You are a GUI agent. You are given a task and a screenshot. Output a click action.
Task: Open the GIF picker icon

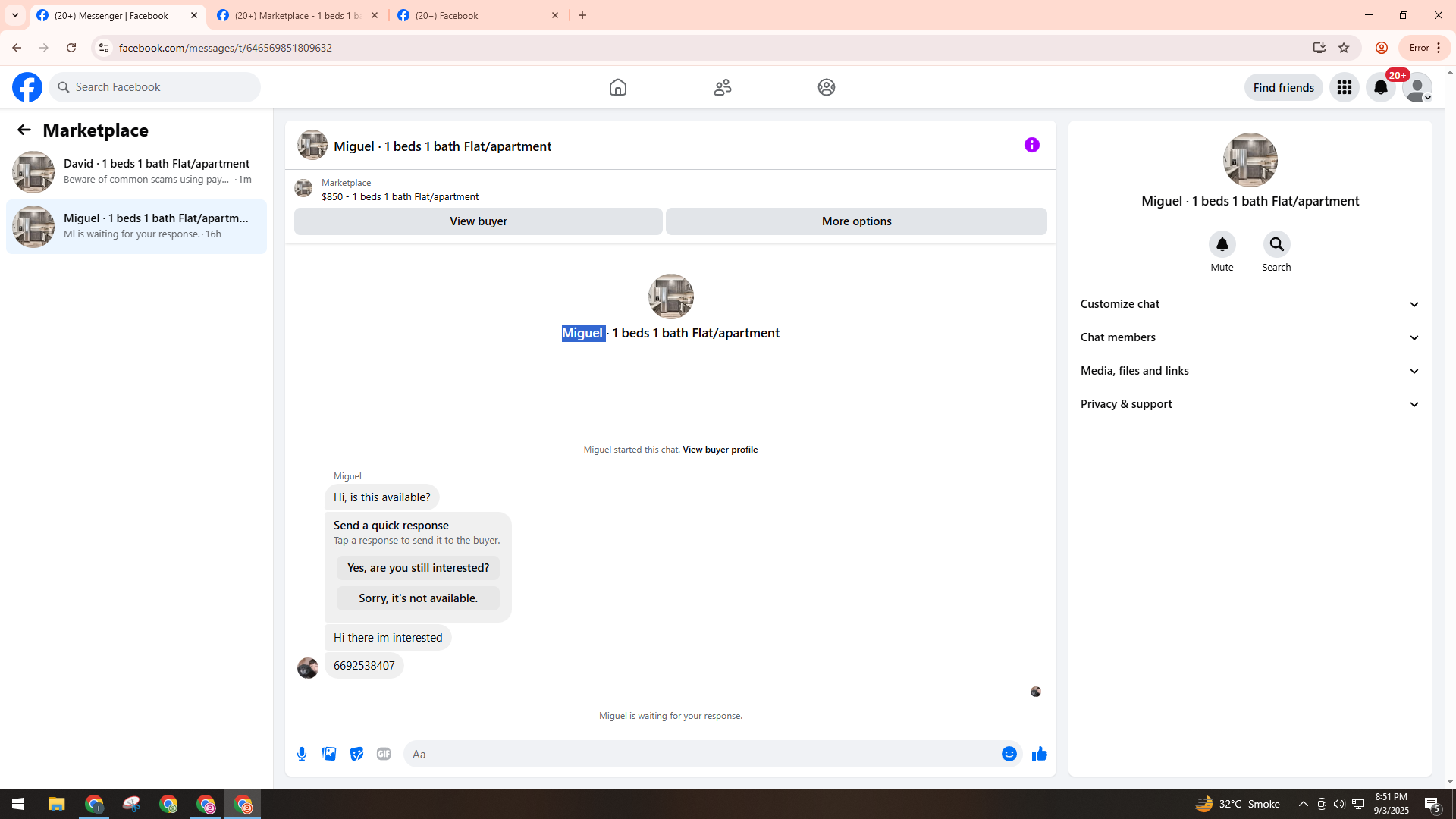click(384, 754)
